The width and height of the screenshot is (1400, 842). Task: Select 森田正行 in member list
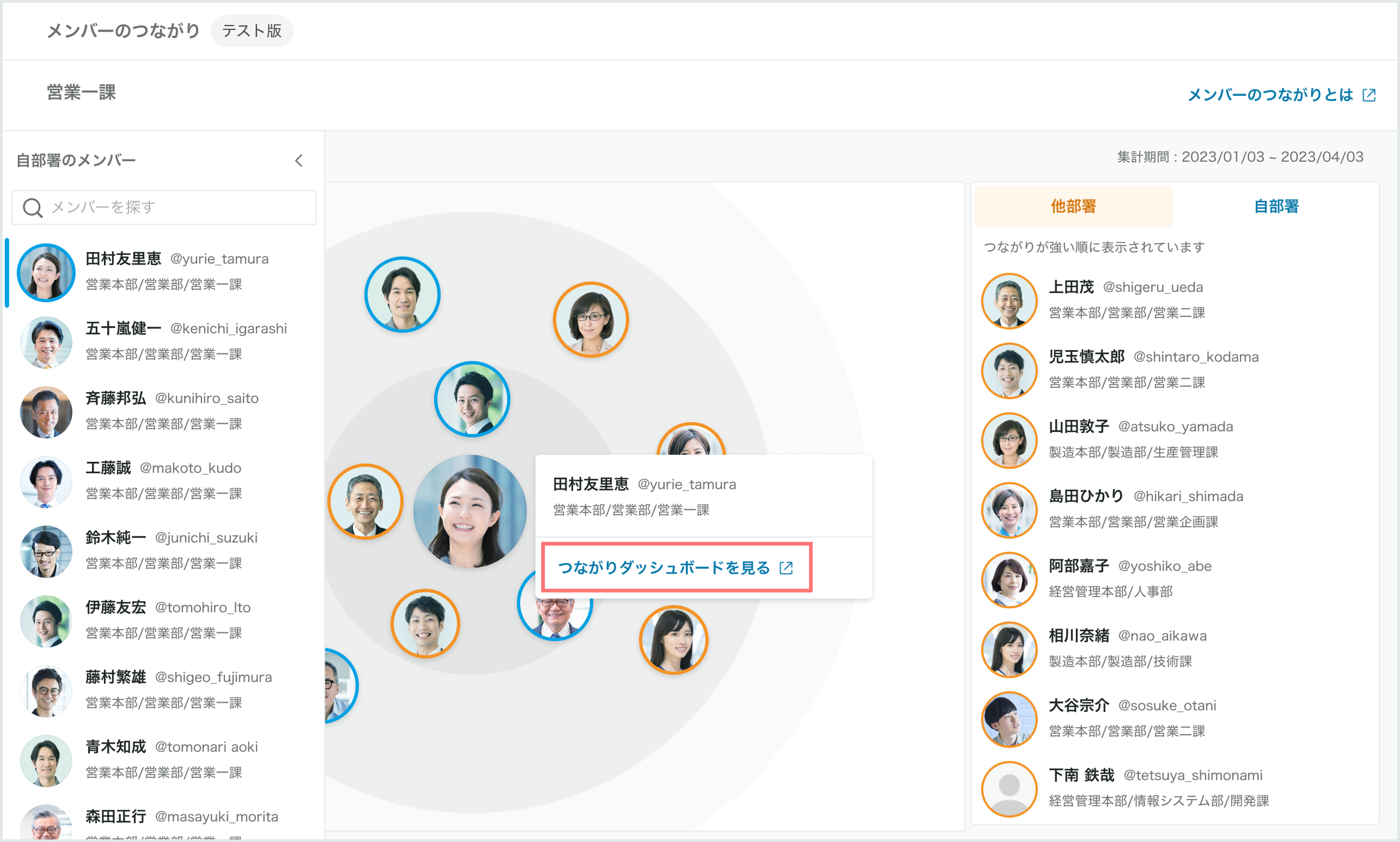164,819
